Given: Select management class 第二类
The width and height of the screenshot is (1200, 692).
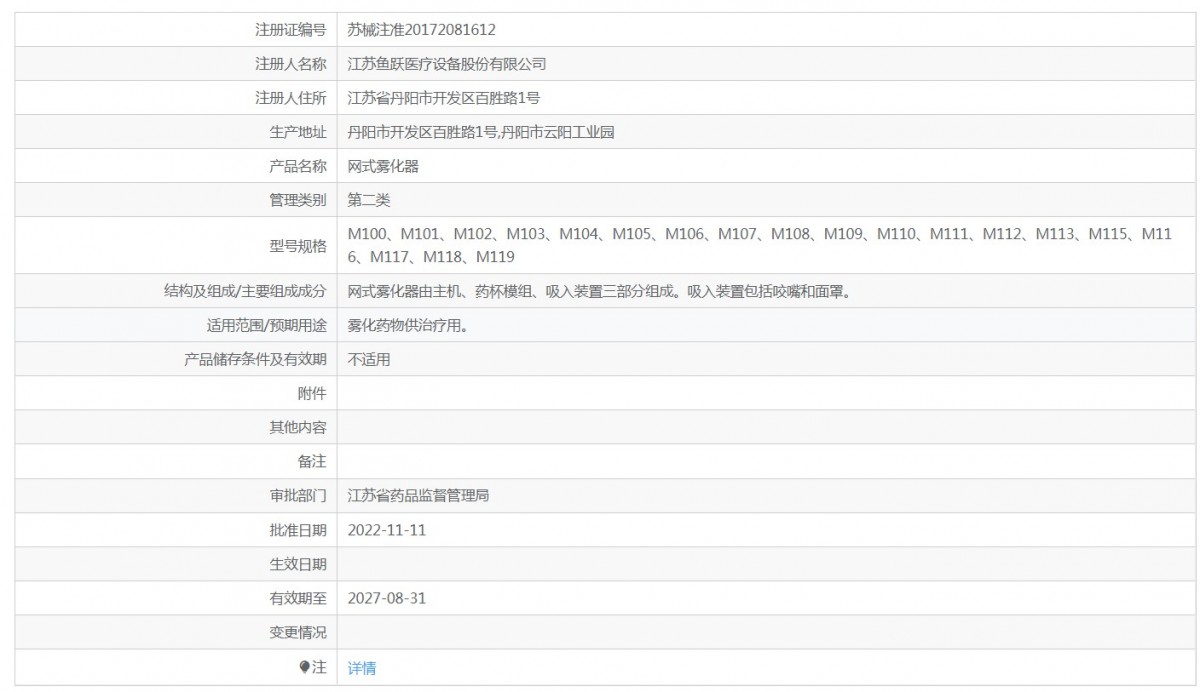Looking at the screenshot, I should click(369, 200).
